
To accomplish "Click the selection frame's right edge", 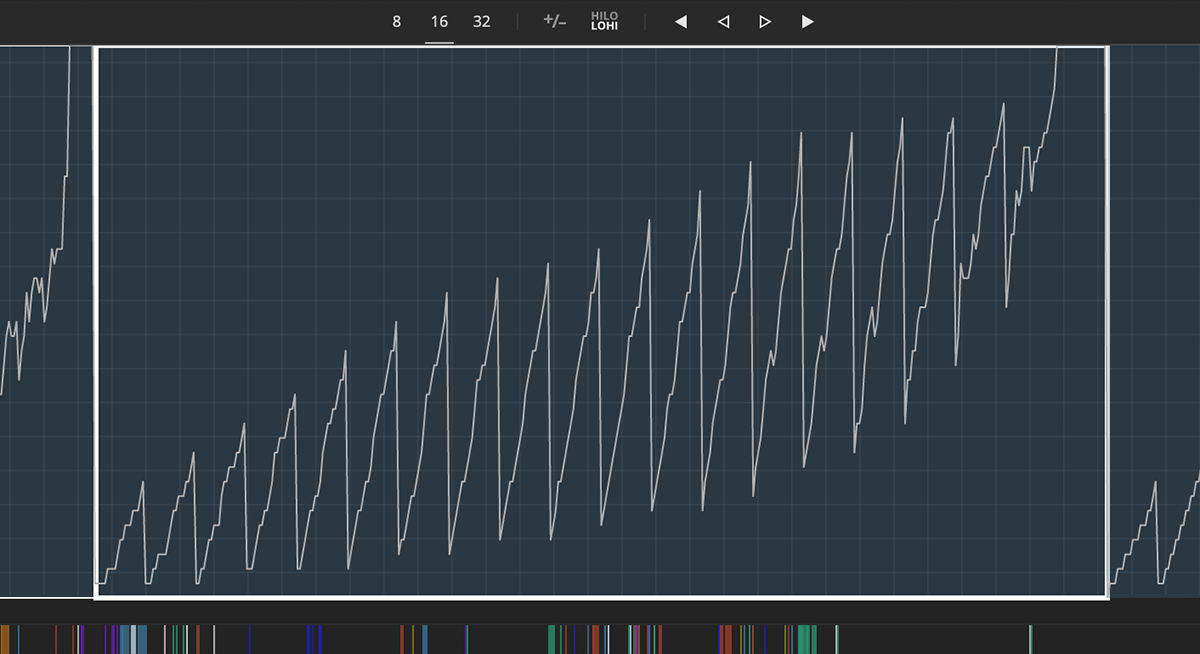I will coord(1108,320).
